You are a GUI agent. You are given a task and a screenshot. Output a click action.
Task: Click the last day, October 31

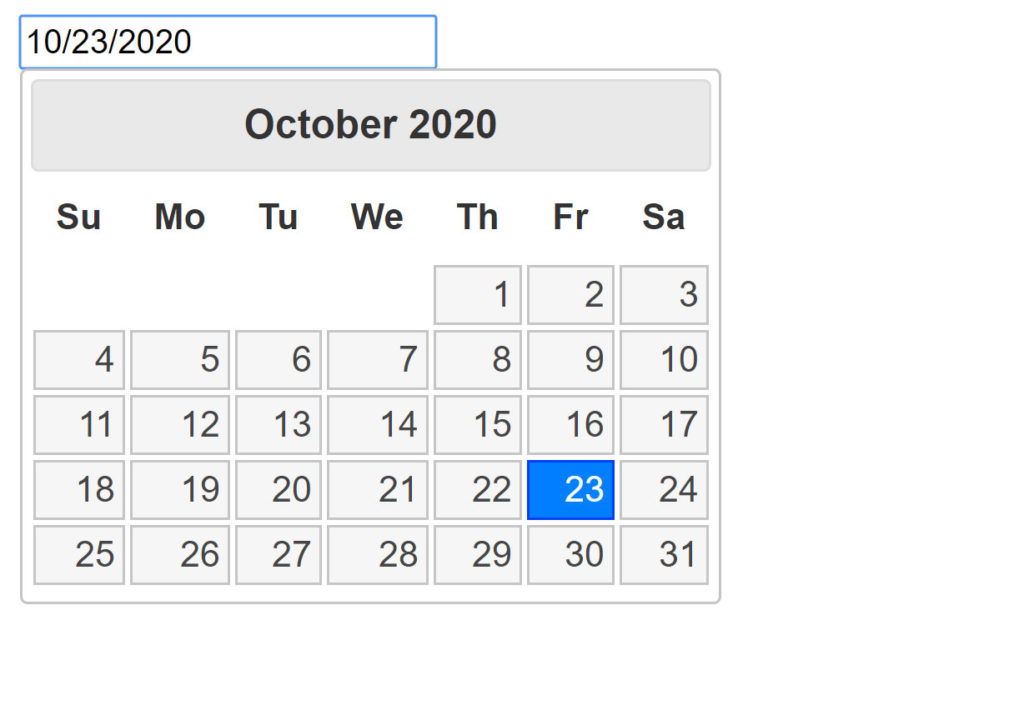(663, 554)
